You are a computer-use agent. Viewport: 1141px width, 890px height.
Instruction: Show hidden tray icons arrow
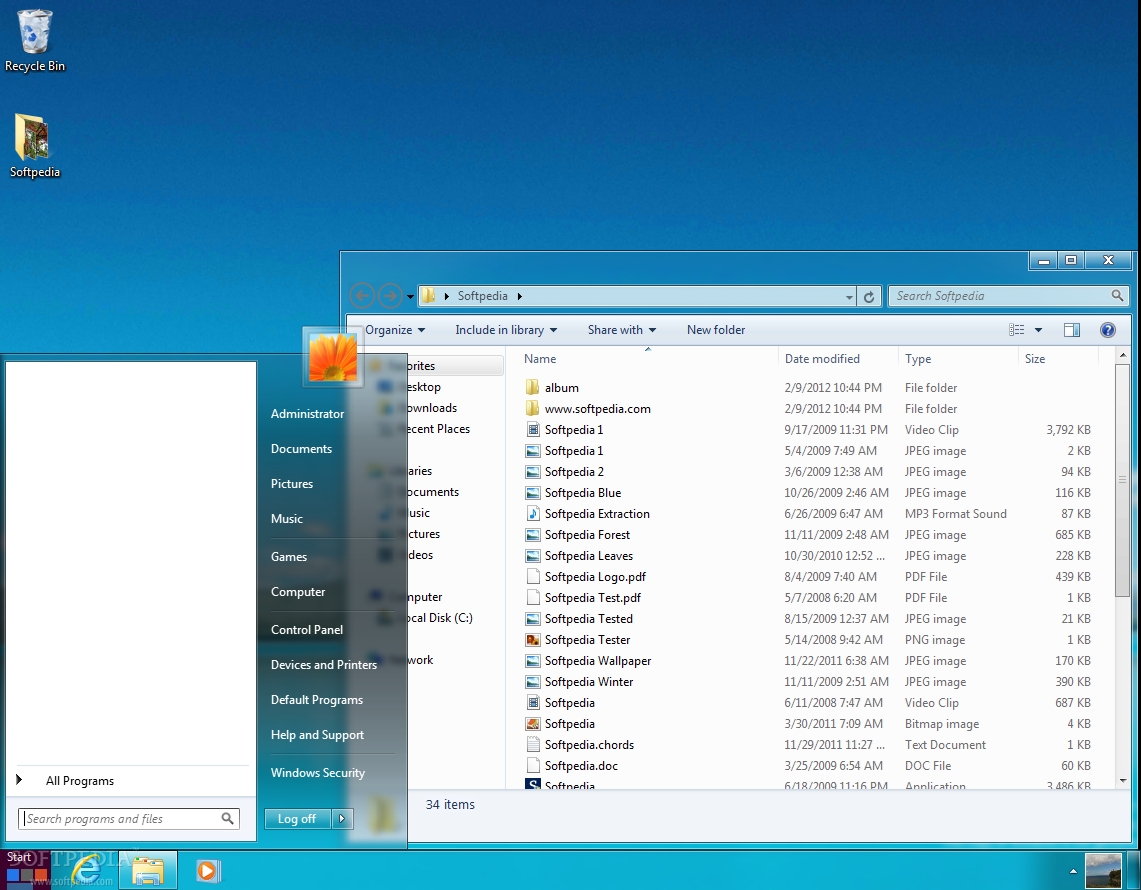click(1073, 870)
